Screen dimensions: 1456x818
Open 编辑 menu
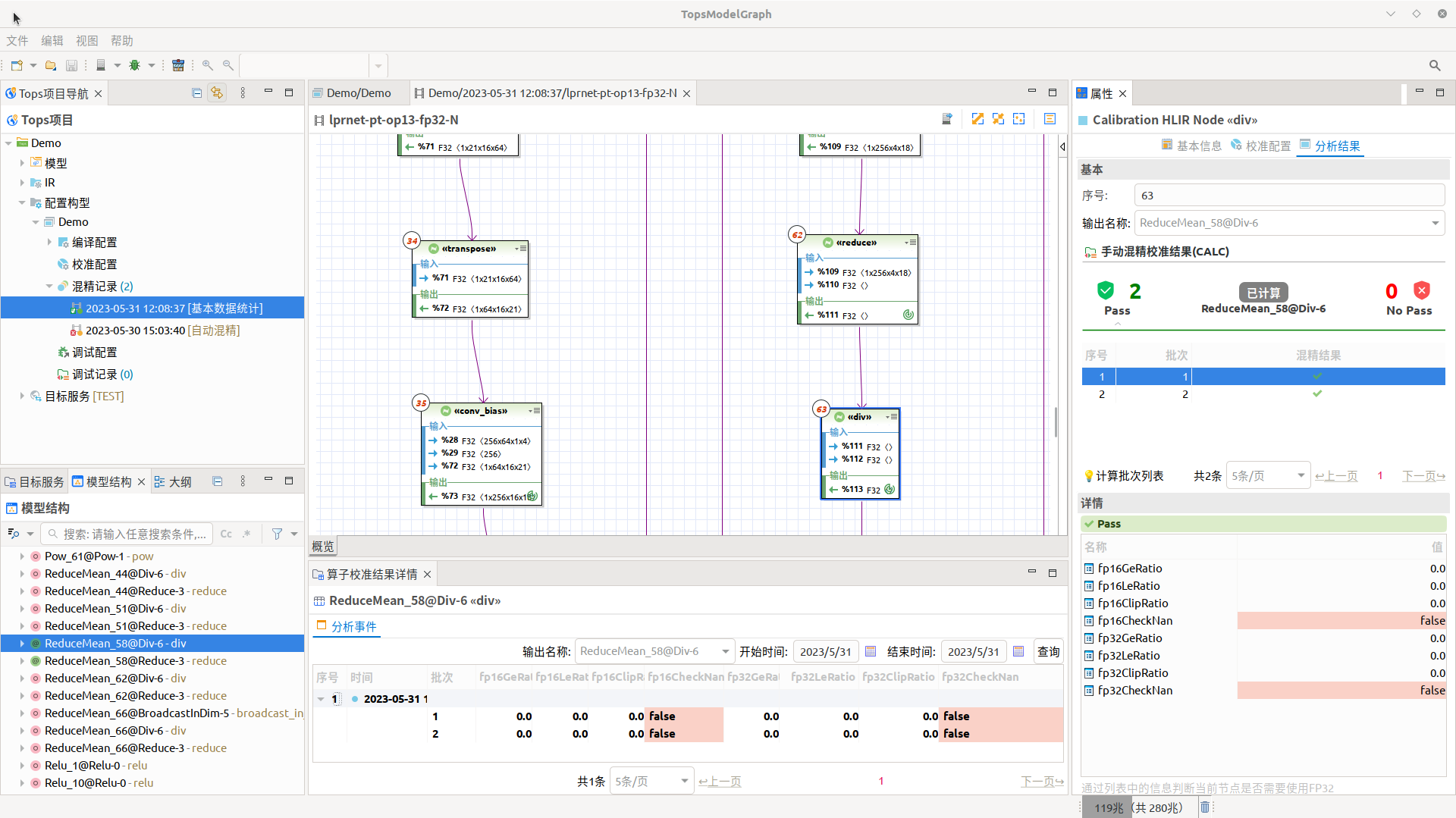pyautogui.click(x=52, y=41)
